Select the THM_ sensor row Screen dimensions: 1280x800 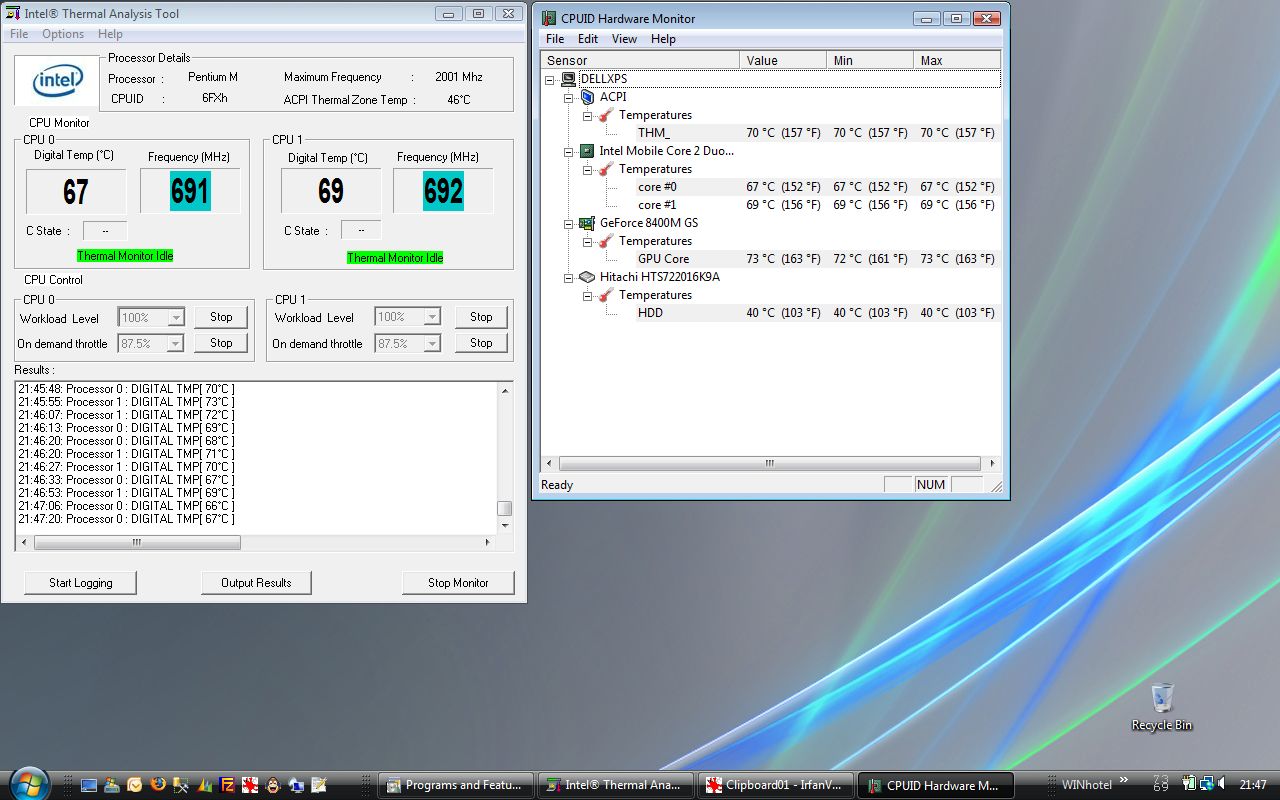(818, 133)
